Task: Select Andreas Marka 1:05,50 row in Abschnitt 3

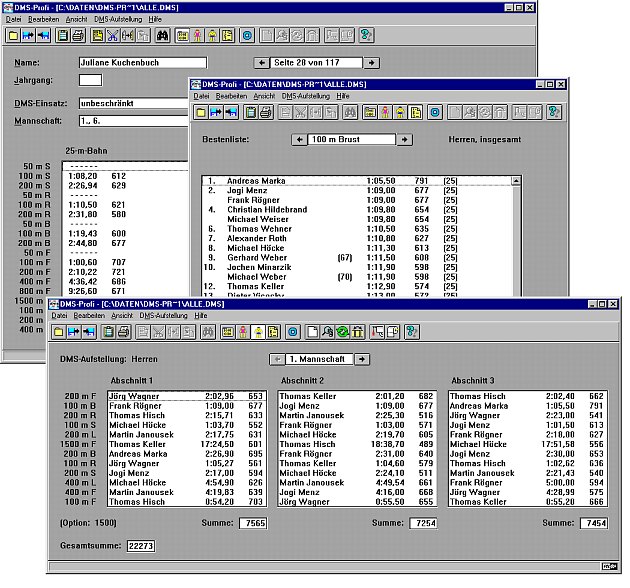Action: (x=527, y=406)
